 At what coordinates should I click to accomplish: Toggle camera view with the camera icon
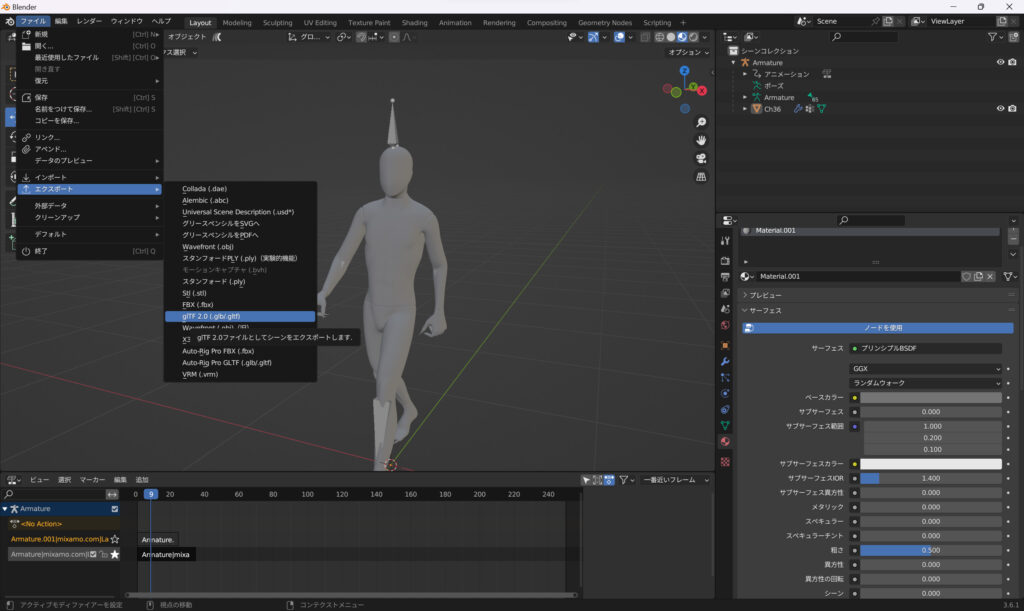coord(701,158)
